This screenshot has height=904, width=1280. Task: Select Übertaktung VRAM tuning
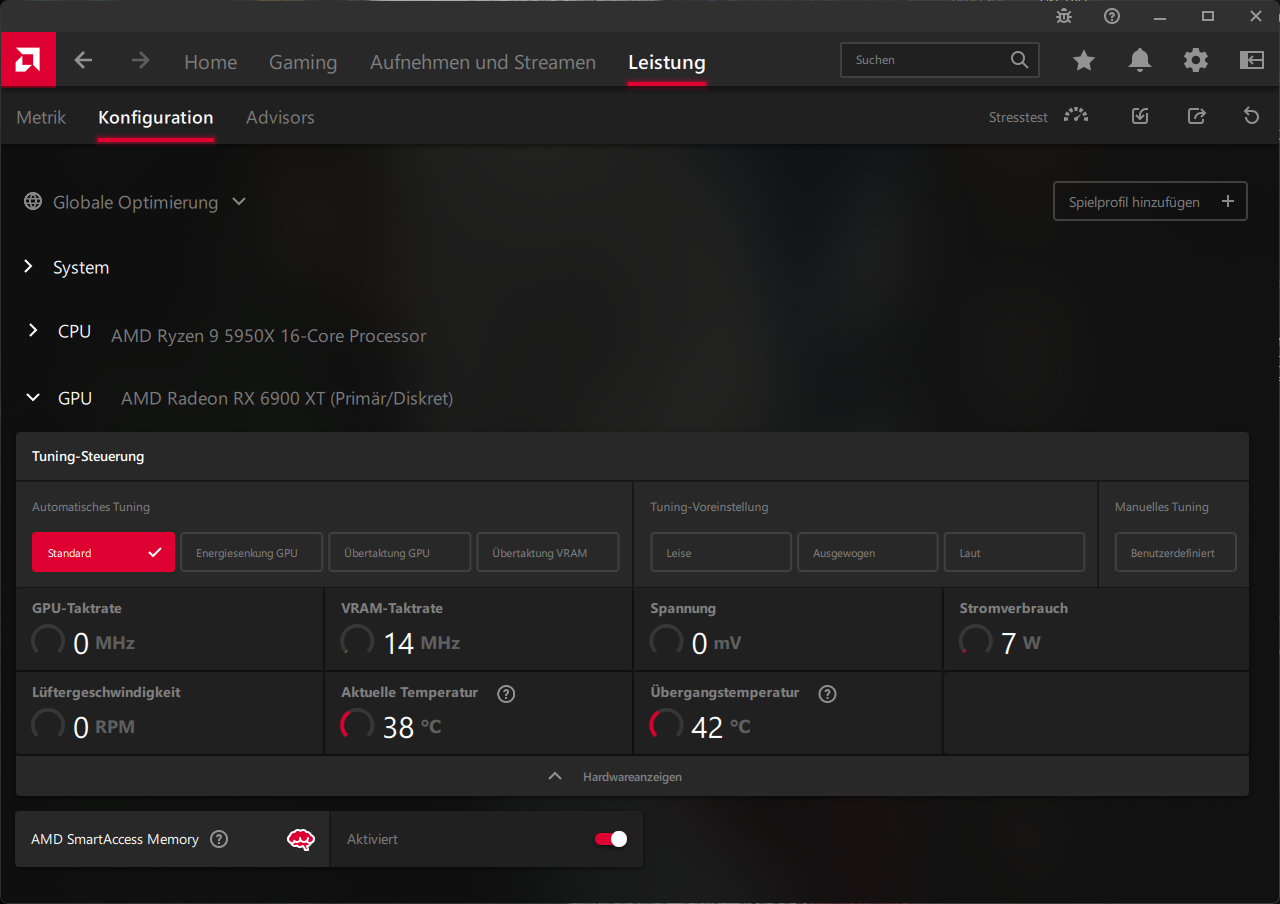point(548,552)
